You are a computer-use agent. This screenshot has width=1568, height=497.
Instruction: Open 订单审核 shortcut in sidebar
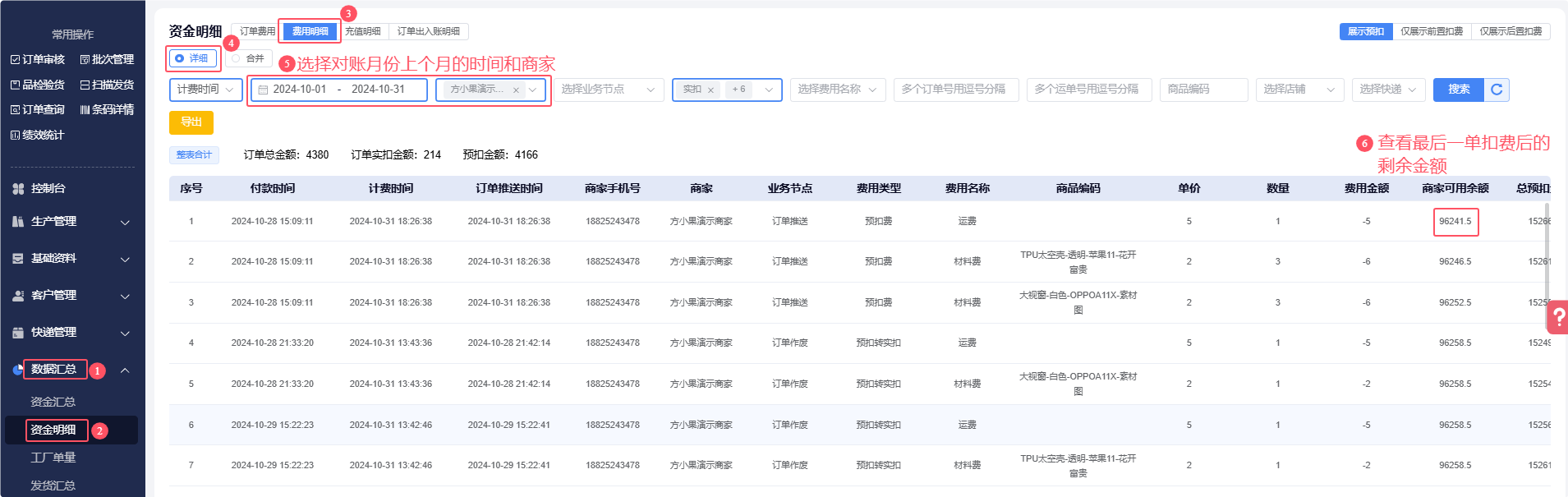[x=38, y=59]
